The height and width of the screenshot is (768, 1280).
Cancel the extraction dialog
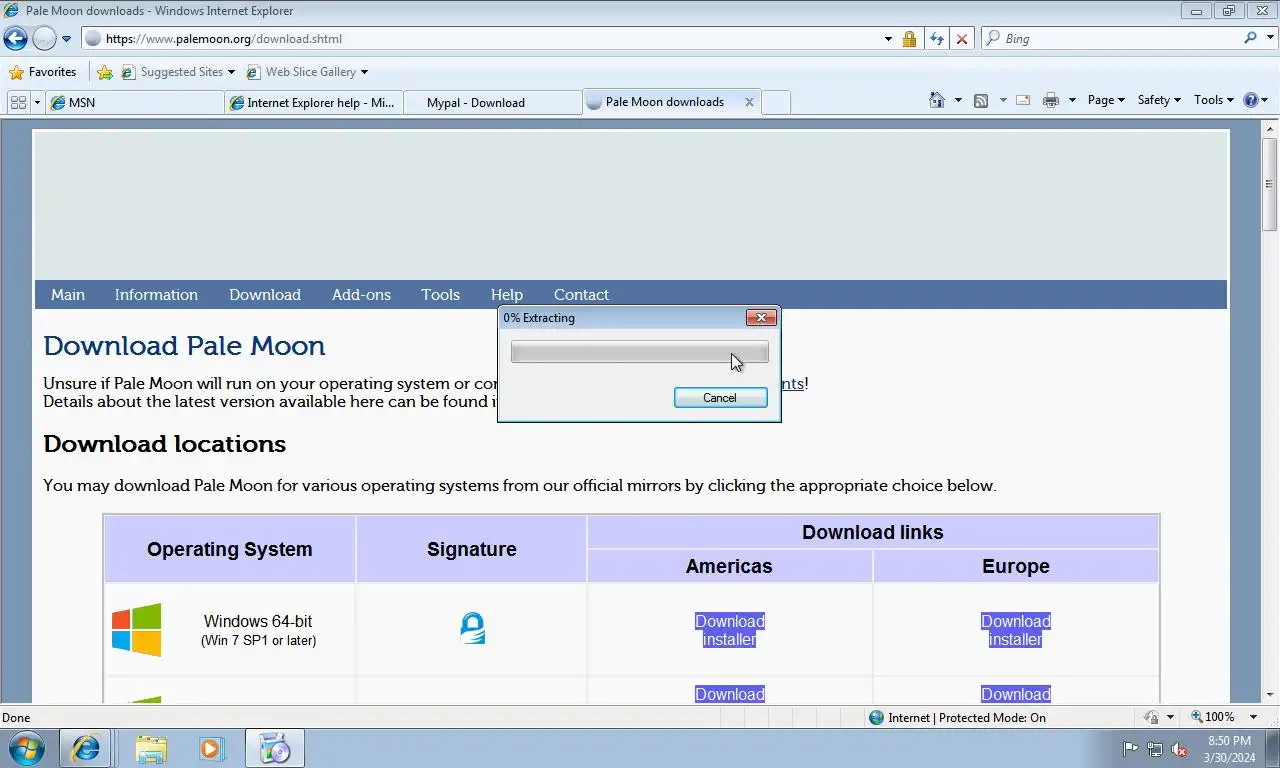coord(720,398)
